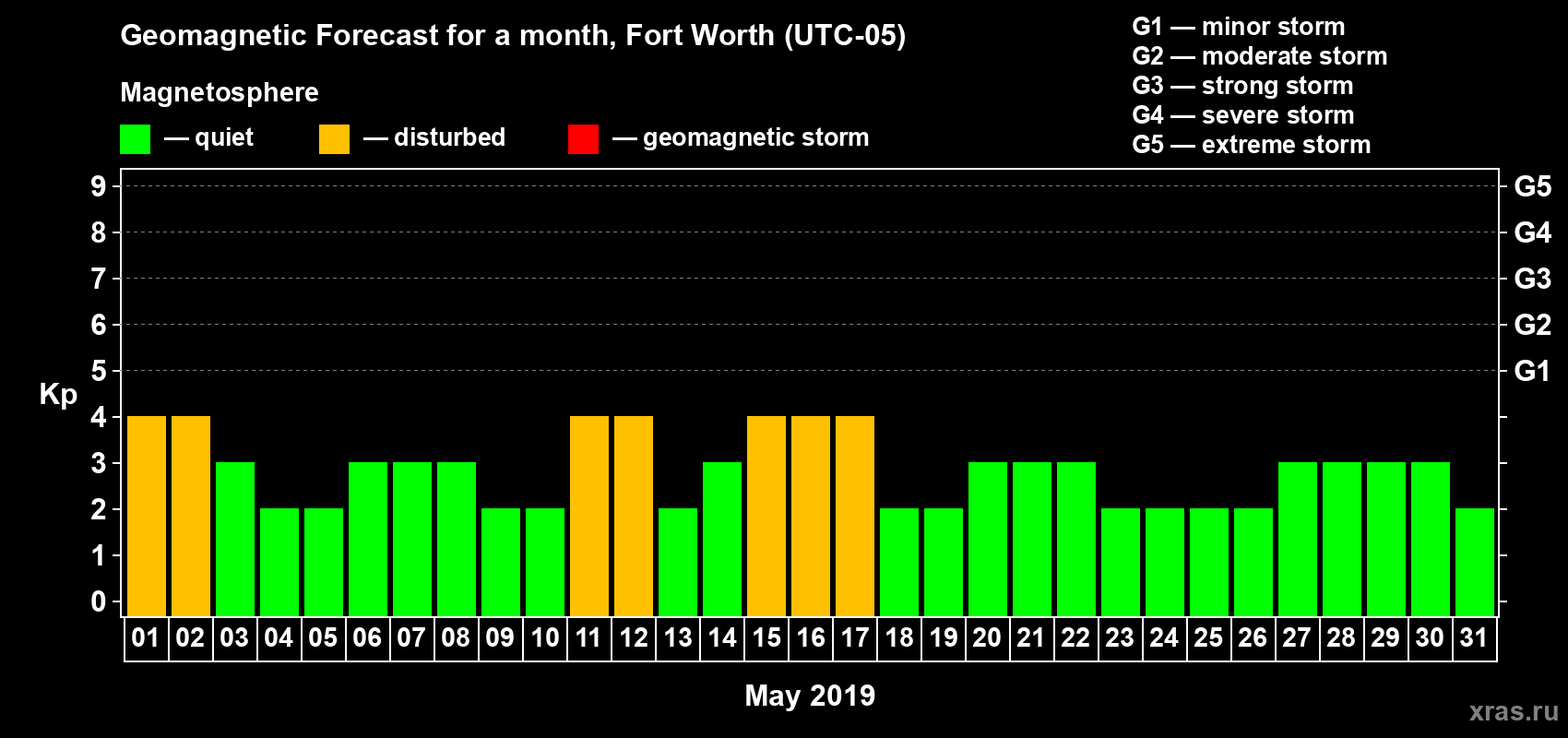Click the date label 26 on the axis
This screenshot has width=1568, height=738.
pos(1253,637)
